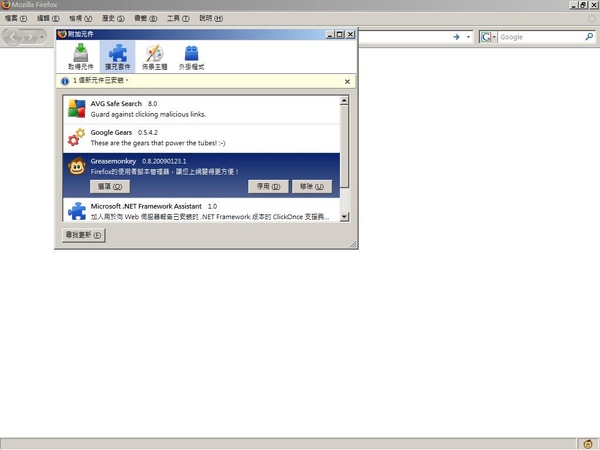The width and height of the screenshot is (600, 450).
Task: Open the 書籤 (B) Bookmarks menu
Action: (x=145, y=18)
